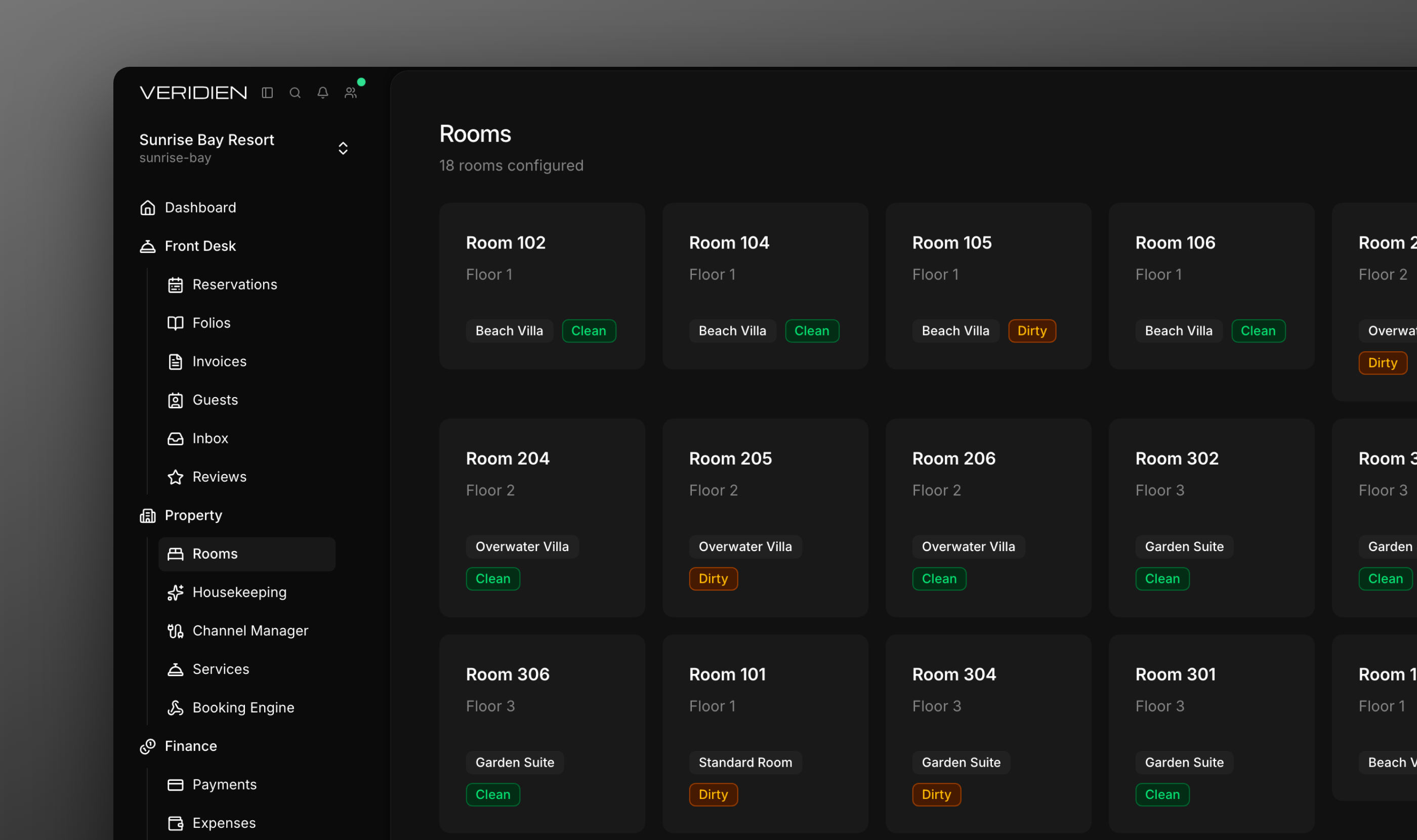Open Room 302 card
1417x840 pixels.
click(x=1212, y=518)
